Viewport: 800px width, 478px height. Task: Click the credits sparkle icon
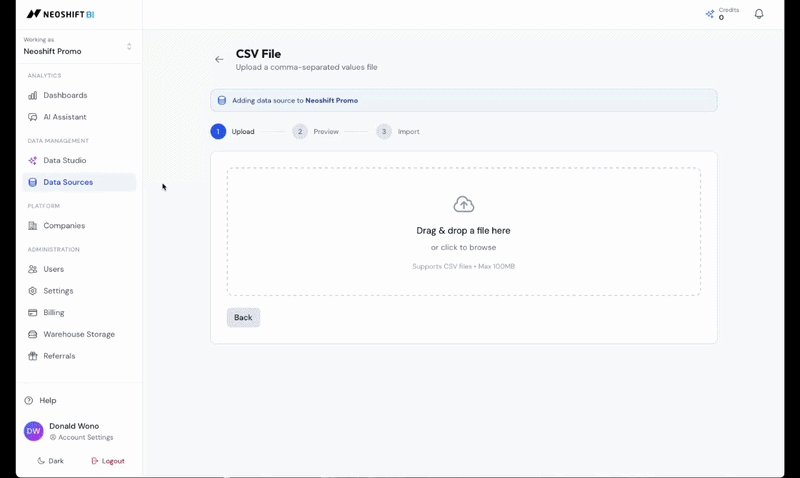point(710,14)
